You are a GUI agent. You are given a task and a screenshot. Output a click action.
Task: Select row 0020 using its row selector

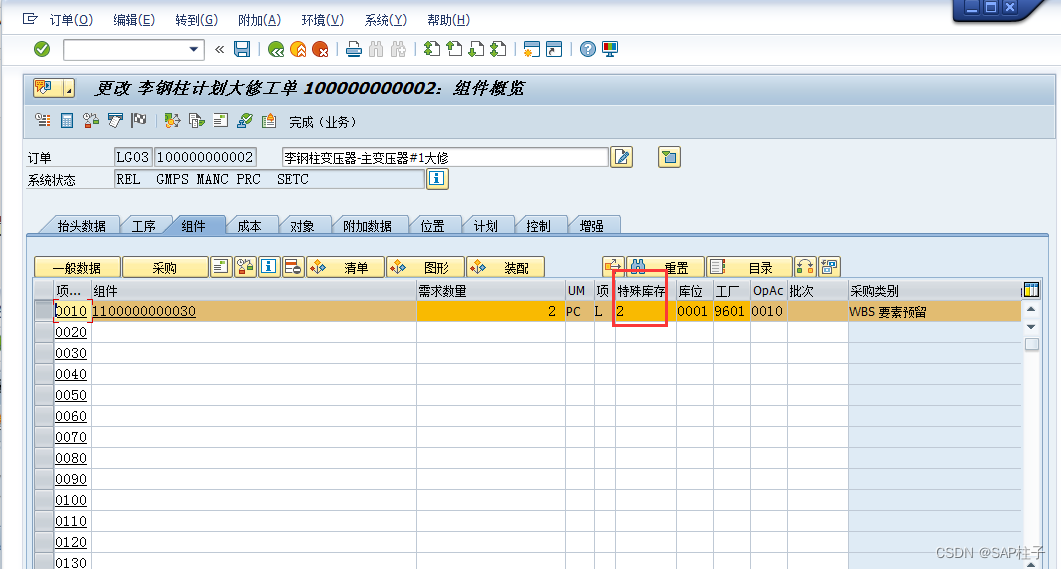click(x=44, y=332)
